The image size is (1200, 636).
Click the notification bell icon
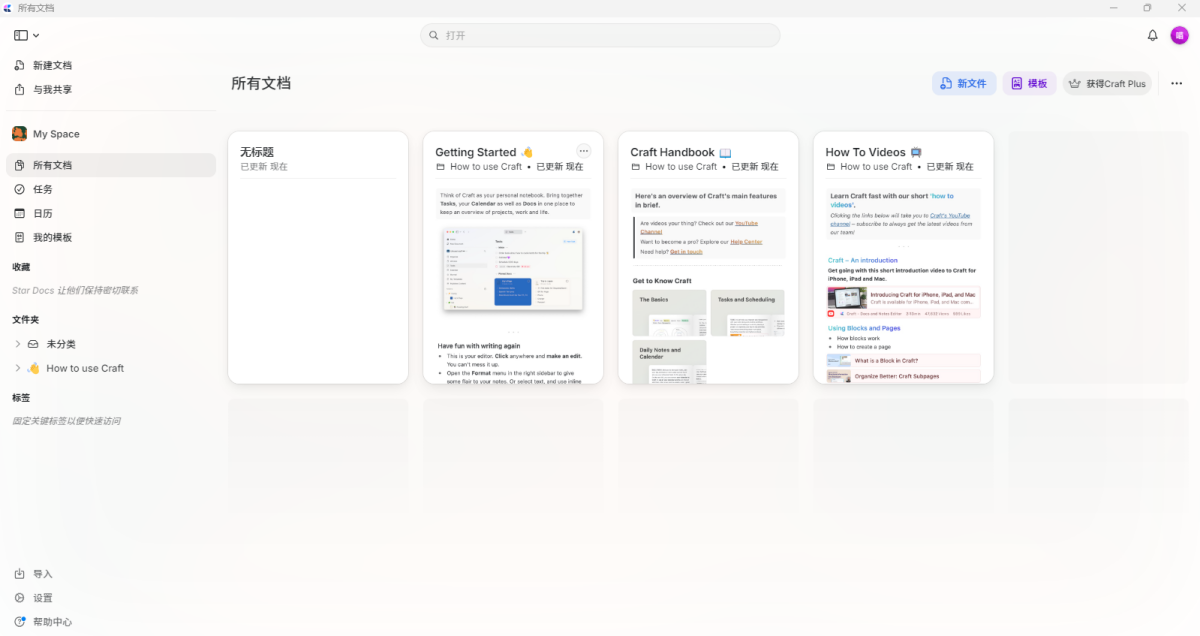pos(1152,35)
